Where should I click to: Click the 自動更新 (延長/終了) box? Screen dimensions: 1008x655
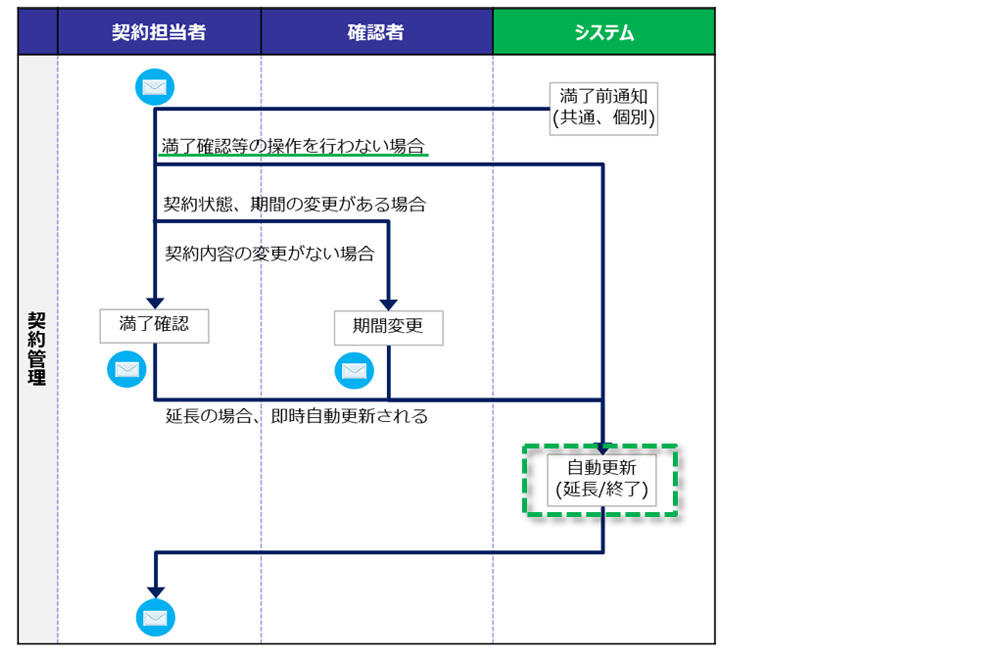(602, 479)
